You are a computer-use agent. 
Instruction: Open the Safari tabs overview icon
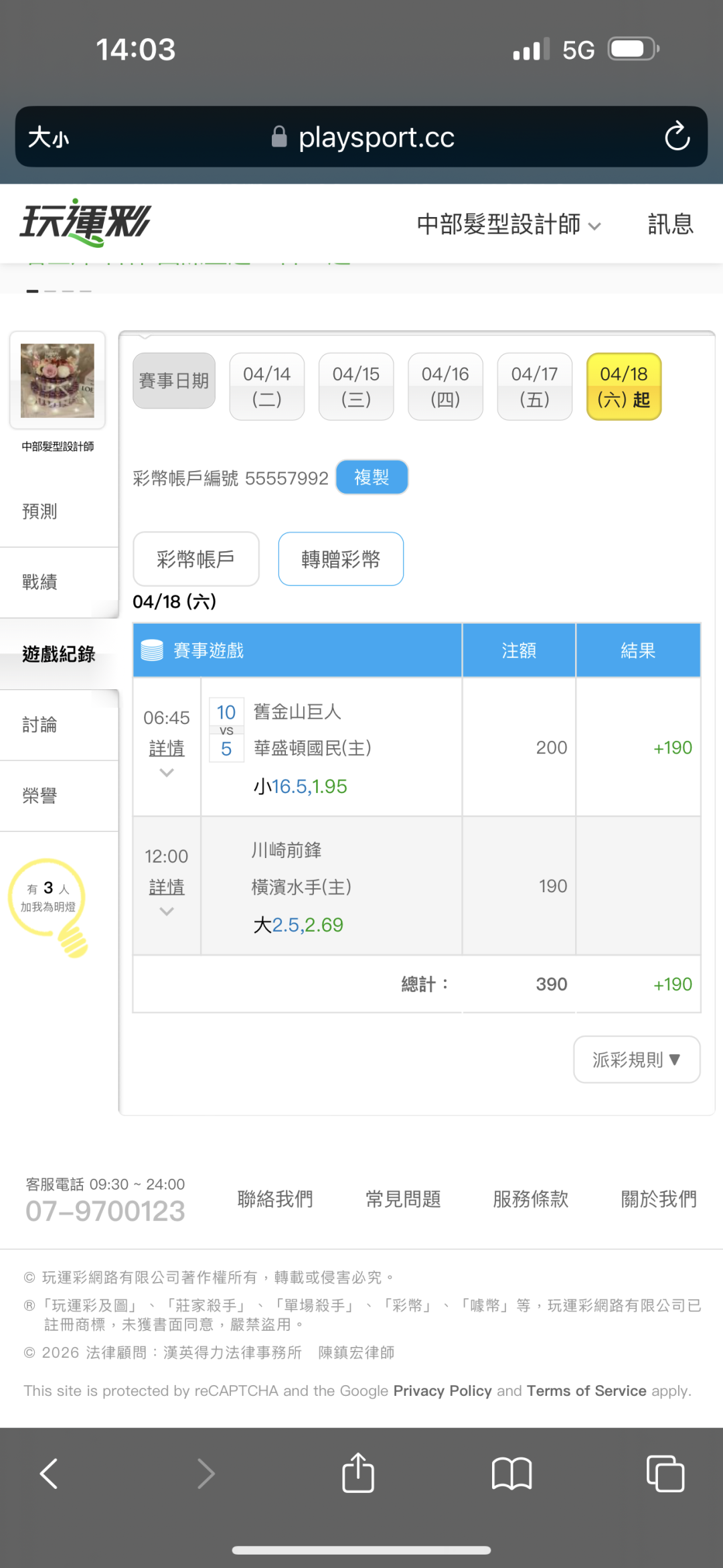click(x=665, y=1474)
